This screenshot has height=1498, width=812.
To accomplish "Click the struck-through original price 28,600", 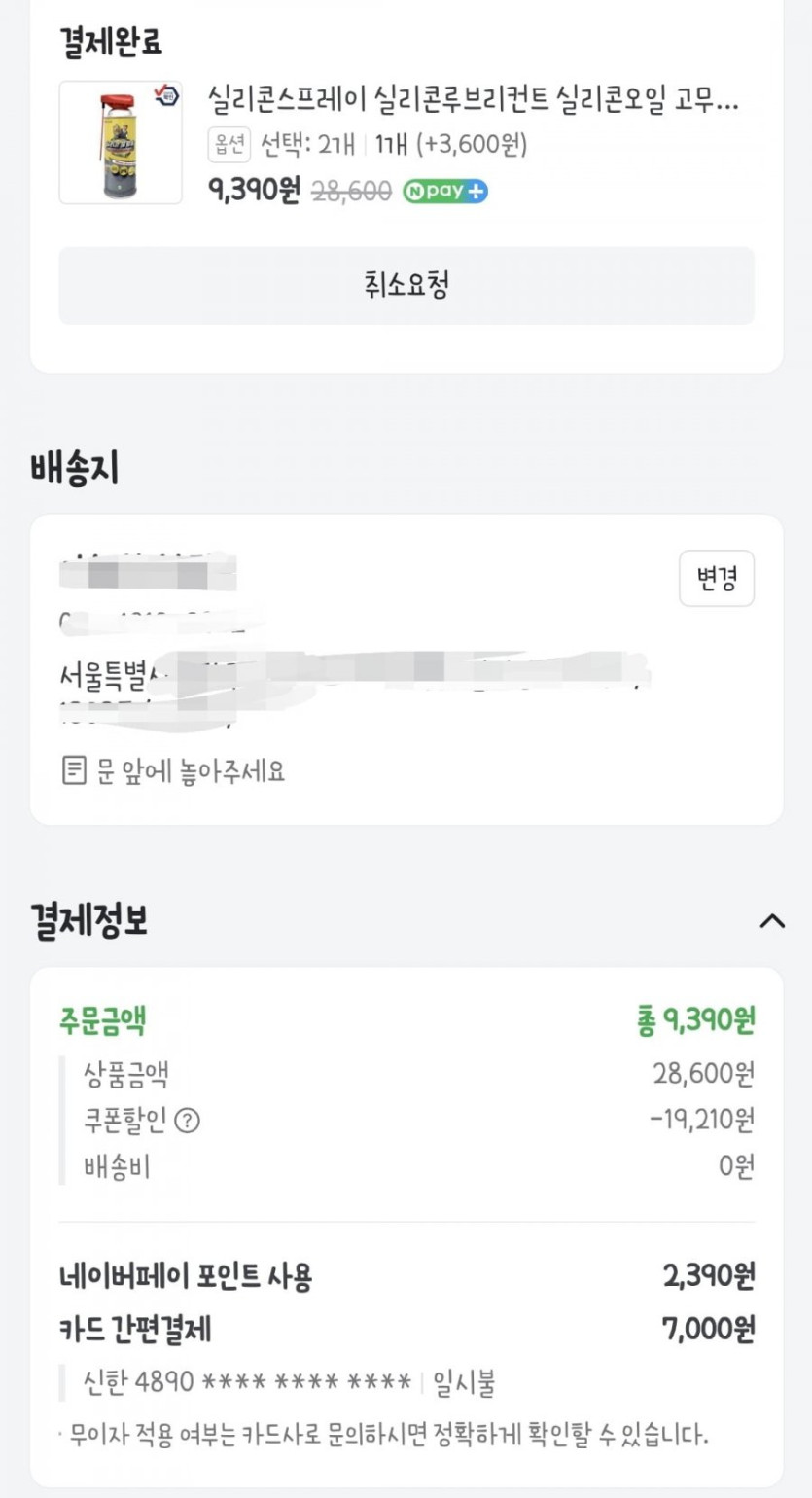I will tap(351, 192).
